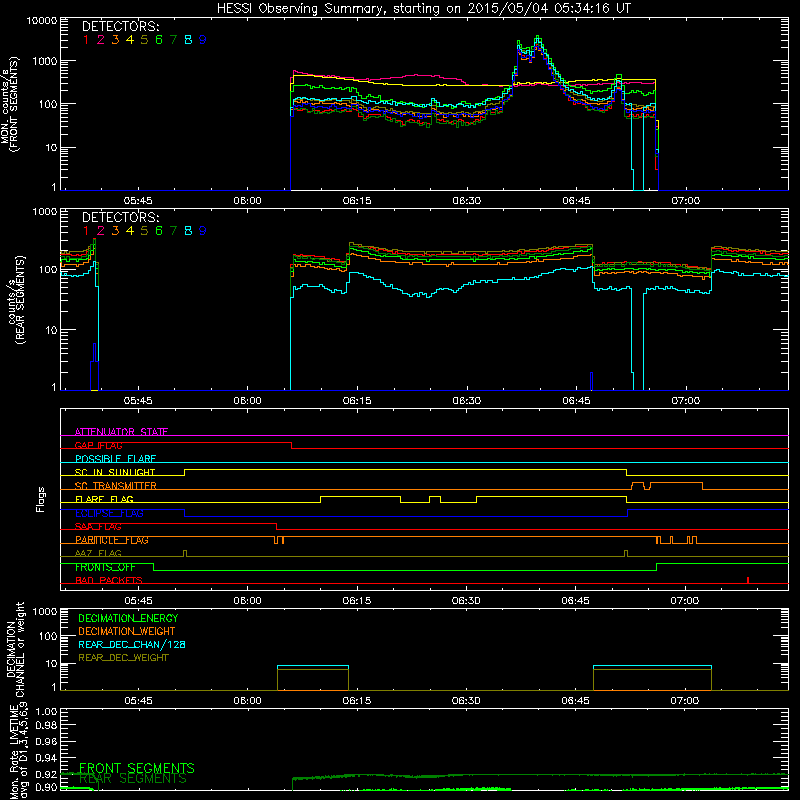Click the HESSI Observing Summary plot title
800x800 pixels.
tap(424, 9)
